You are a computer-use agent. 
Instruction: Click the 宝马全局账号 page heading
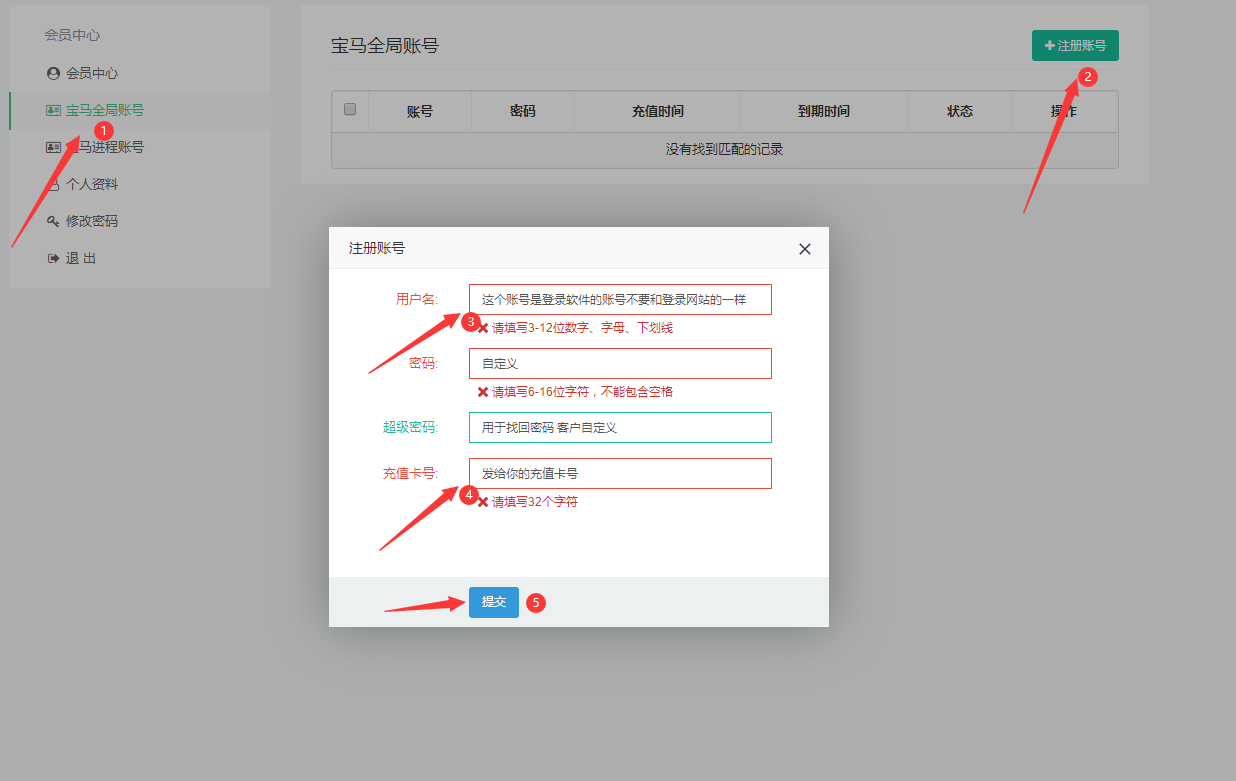tap(385, 45)
